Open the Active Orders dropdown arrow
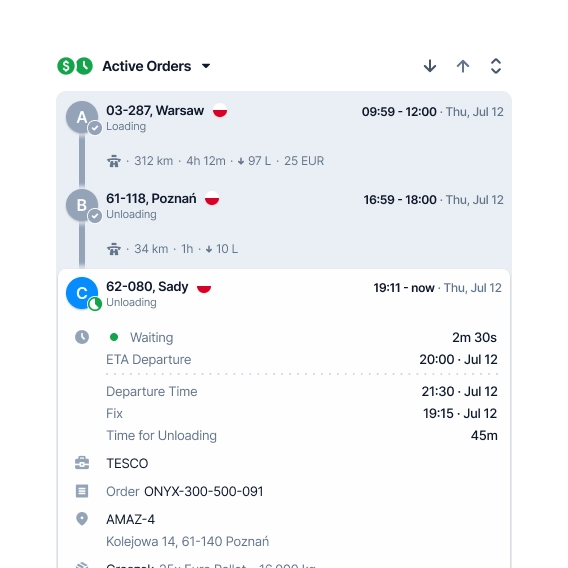The width and height of the screenshot is (568, 568). (x=206, y=66)
